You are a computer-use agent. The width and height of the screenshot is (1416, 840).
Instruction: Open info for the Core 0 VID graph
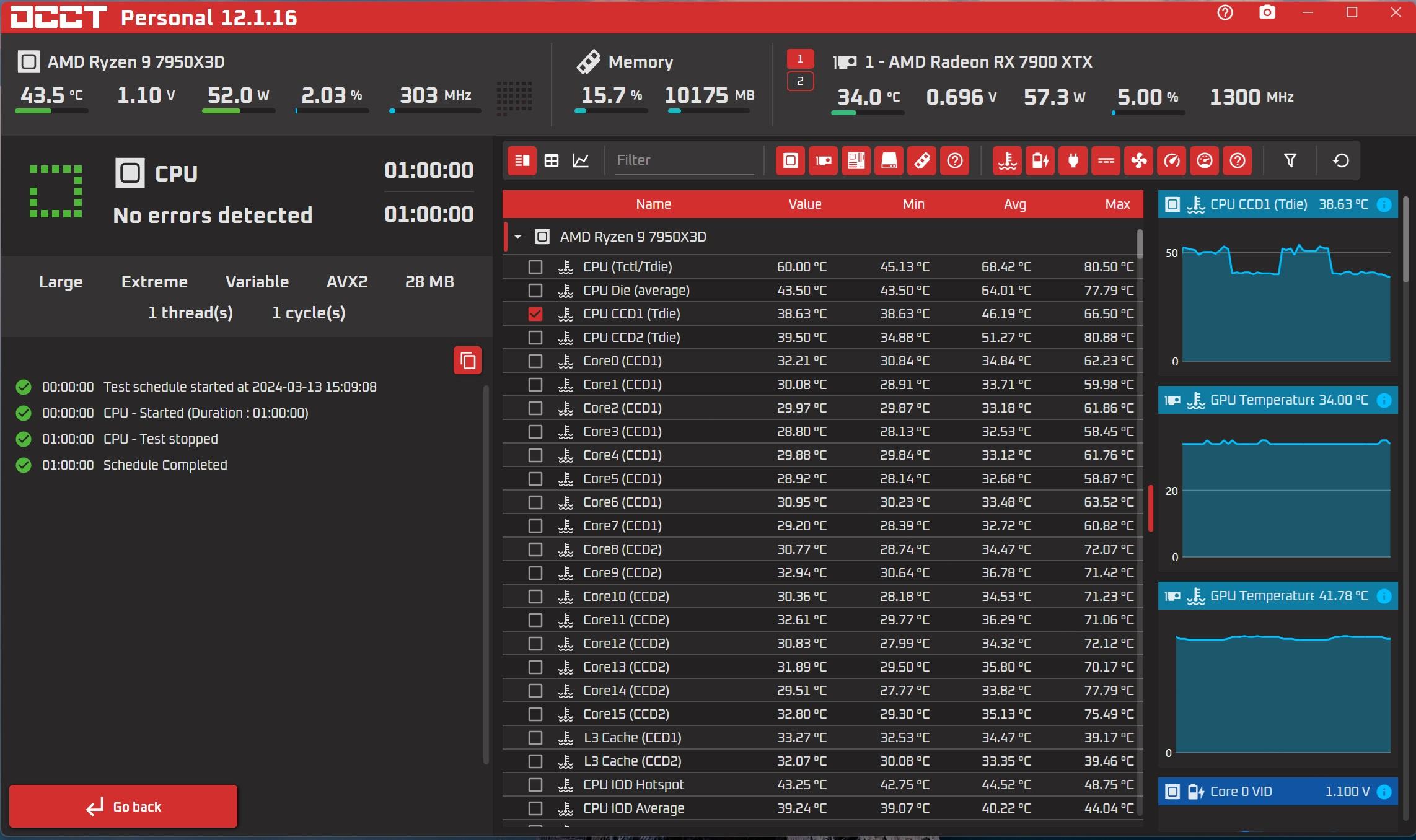1383,792
